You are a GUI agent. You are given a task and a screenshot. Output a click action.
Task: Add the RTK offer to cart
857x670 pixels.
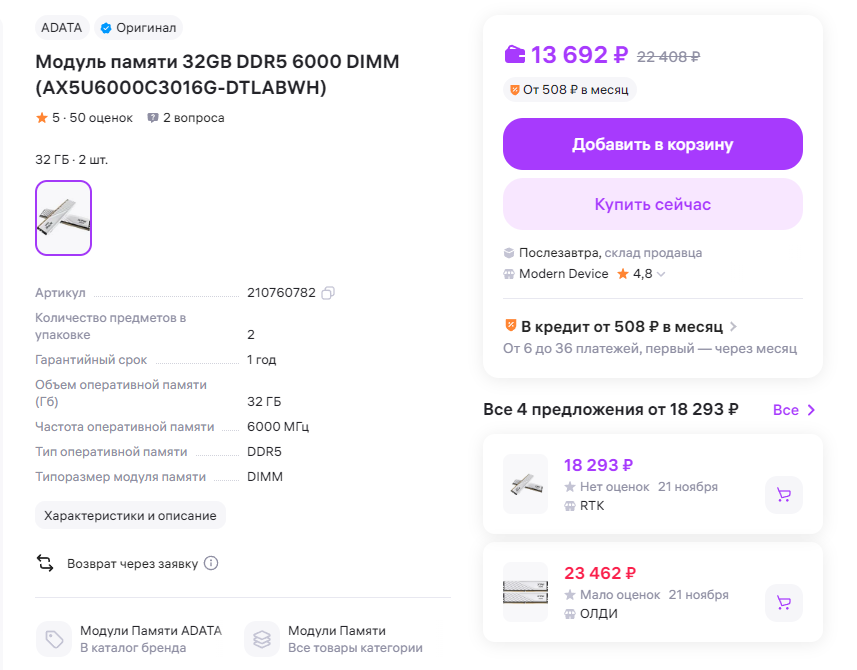783,494
